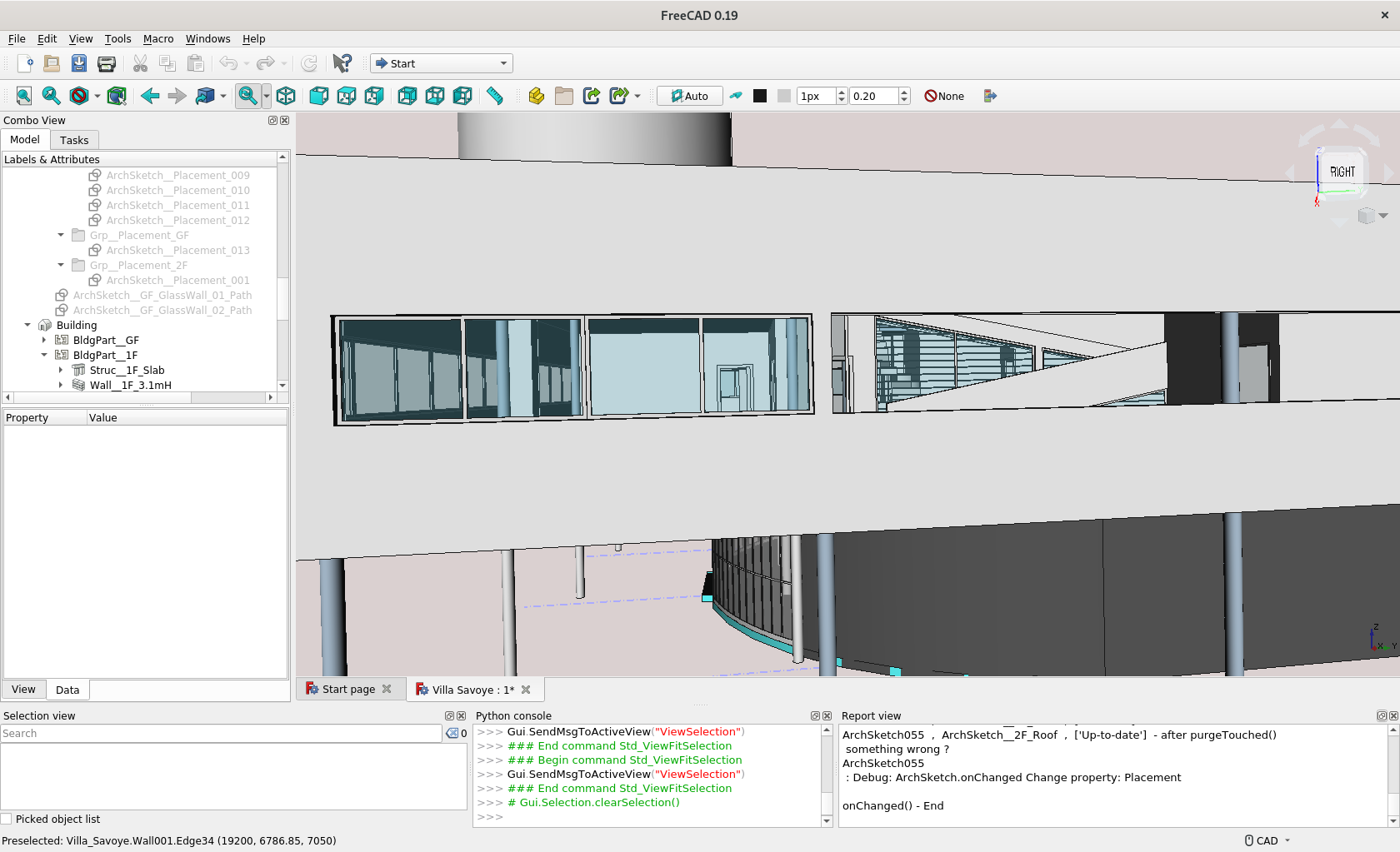Open the Tools menu
The width and height of the screenshot is (1400, 852).
117,38
